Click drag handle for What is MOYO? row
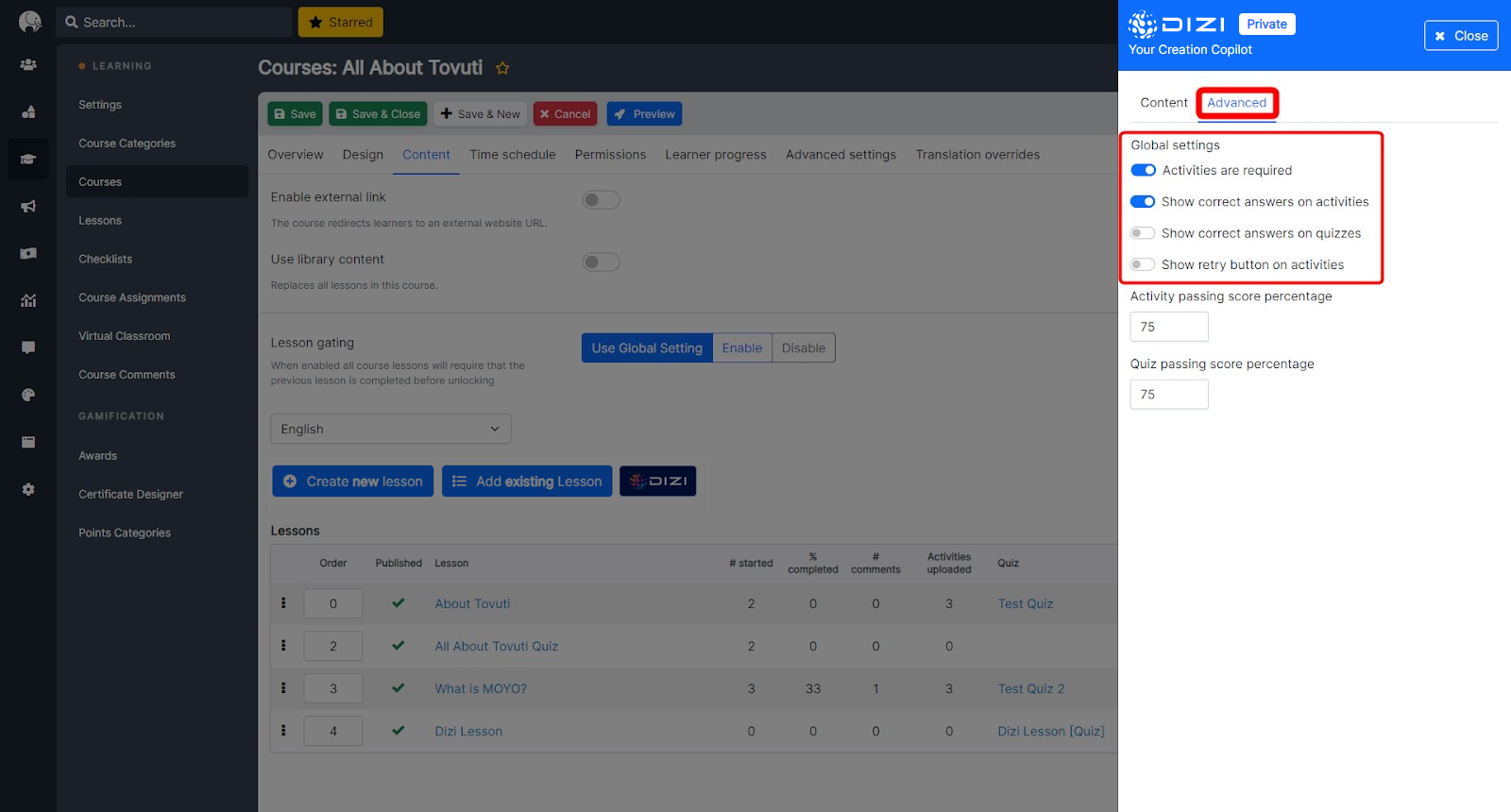This screenshot has height=812, width=1511. coord(283,688)
